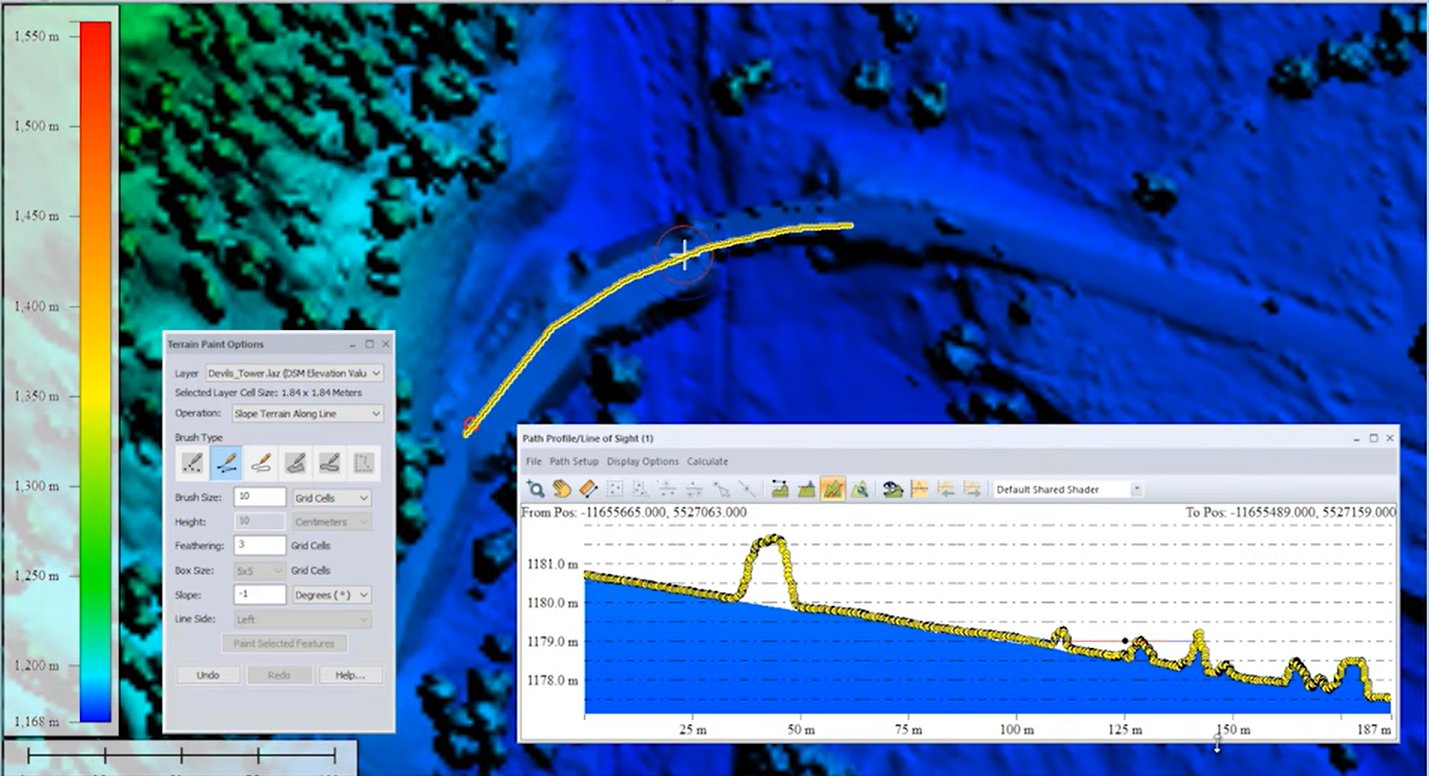Click the Redo button

[x=279, y=675]
